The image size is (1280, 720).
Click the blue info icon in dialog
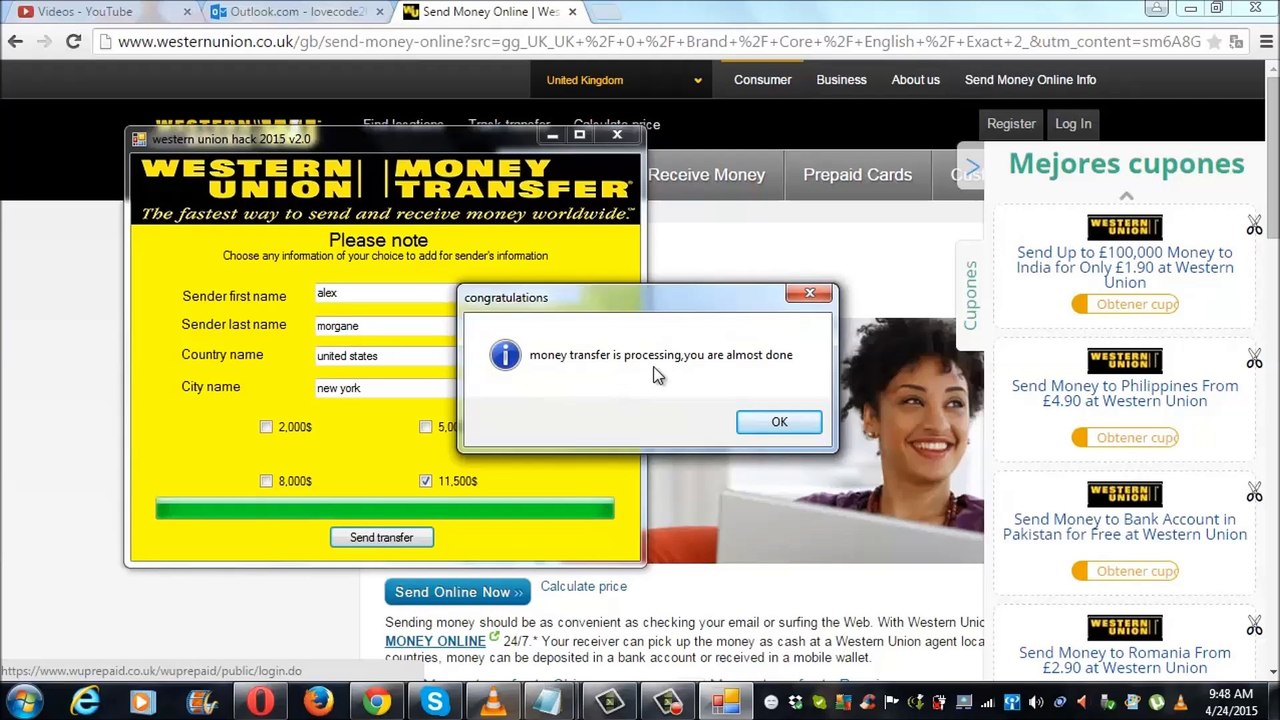point(505,355)
